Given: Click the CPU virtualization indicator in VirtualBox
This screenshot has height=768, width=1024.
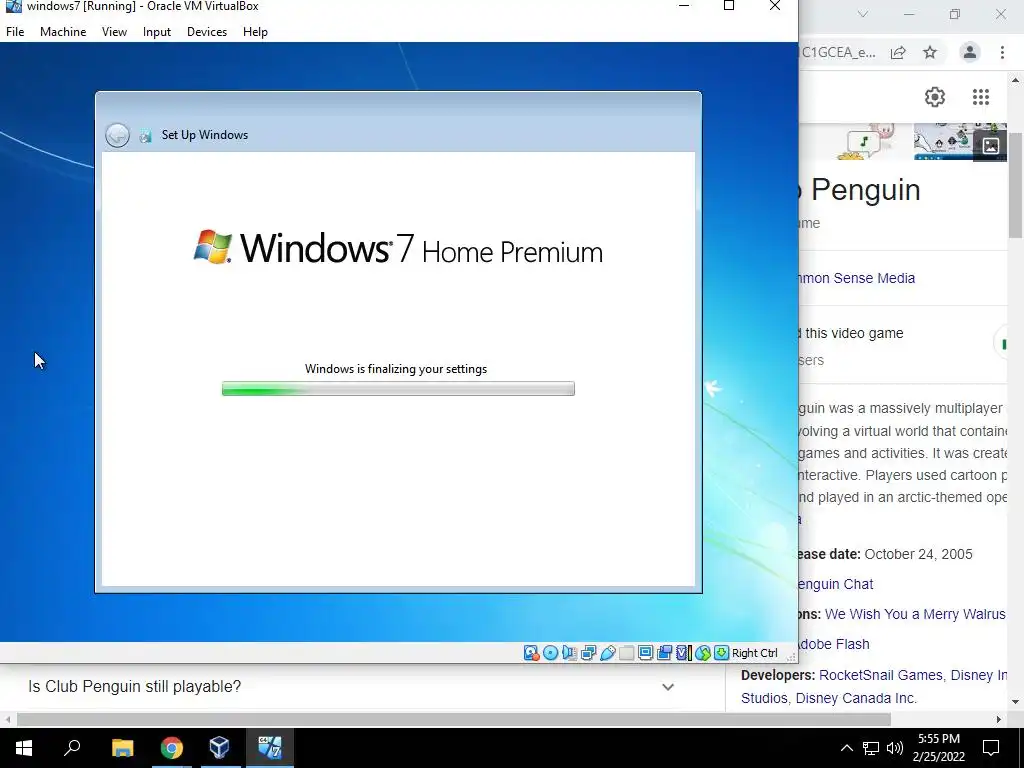Looking at the screenshot, I should pos(683,652).
